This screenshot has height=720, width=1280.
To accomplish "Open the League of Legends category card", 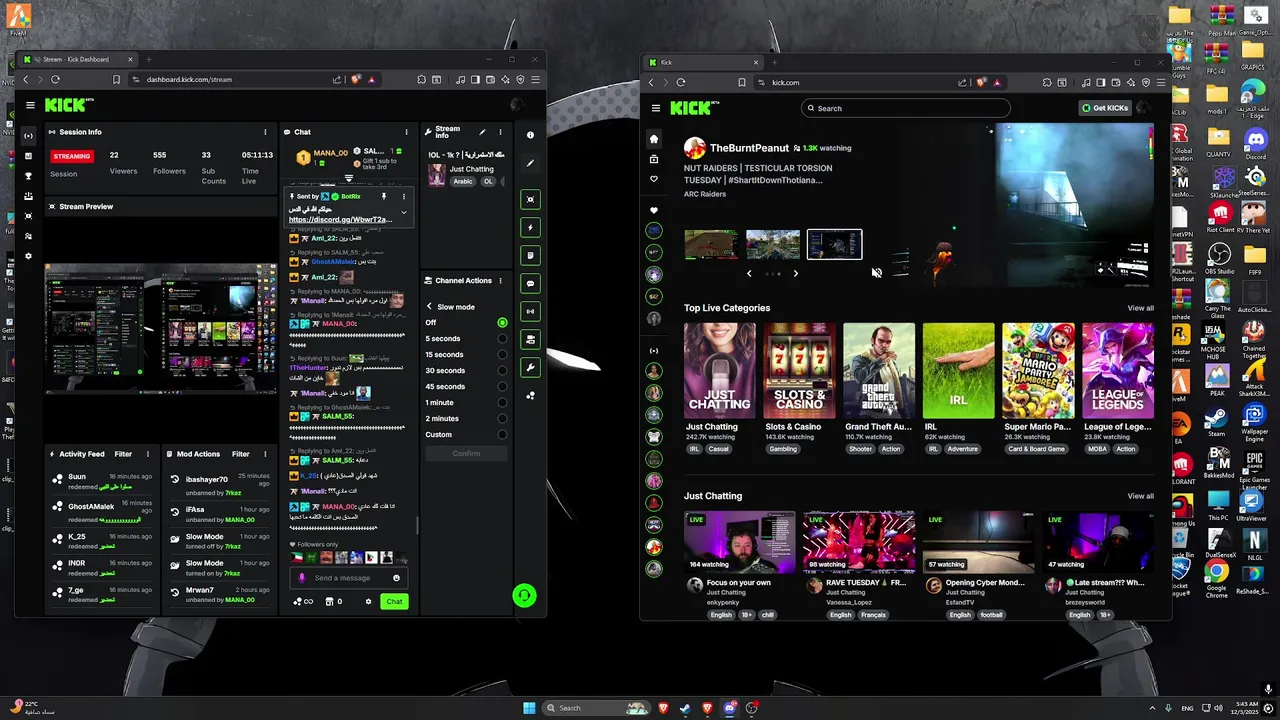I will point(1118,371).
